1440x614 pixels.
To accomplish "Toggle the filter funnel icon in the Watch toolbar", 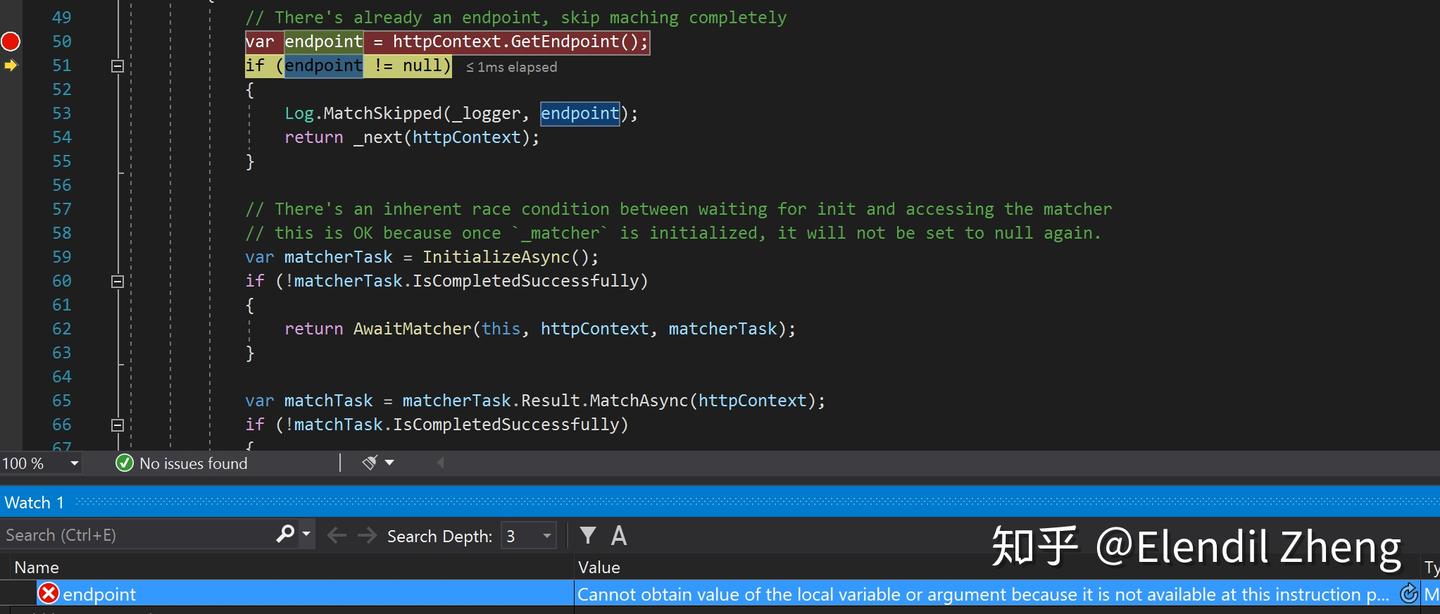I will pyautogui.click(x=587, y=534).
